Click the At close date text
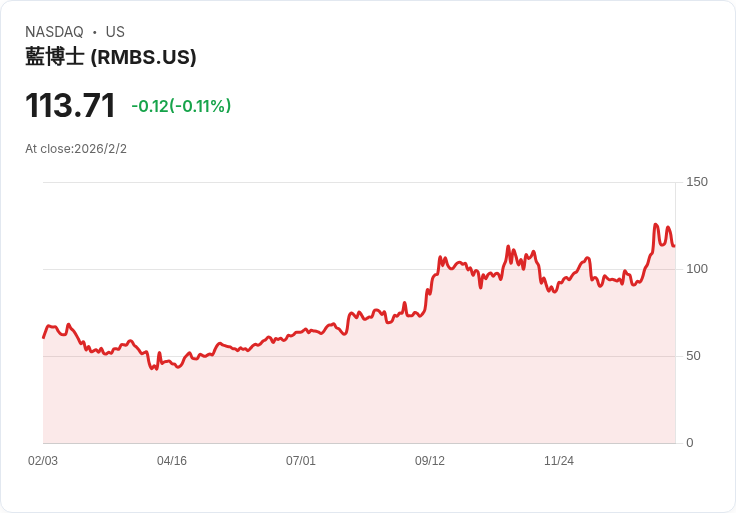The image size is (736, 513). pyautogui.click(x=76, y=149)
